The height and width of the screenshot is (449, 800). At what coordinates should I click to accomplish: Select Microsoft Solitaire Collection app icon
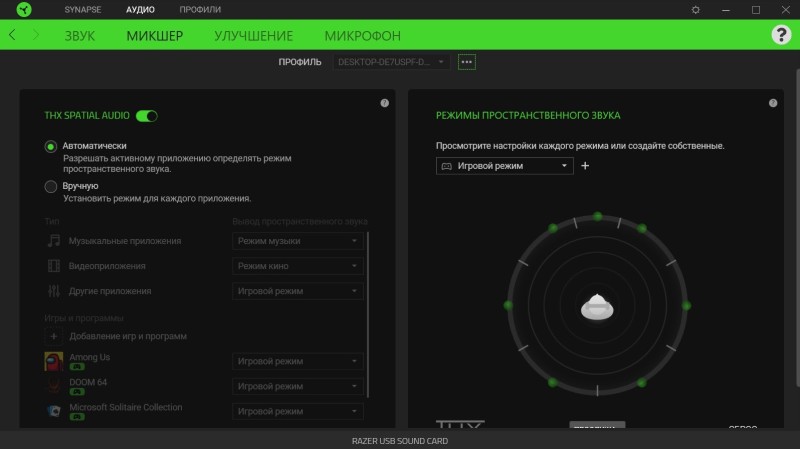[54, 411]
